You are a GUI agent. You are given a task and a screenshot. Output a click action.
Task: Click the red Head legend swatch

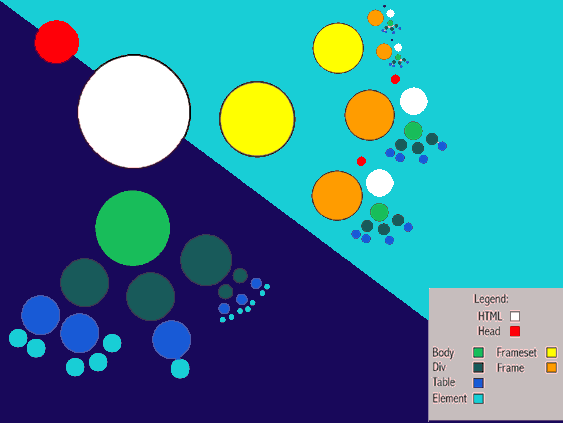tap(515, 331)
